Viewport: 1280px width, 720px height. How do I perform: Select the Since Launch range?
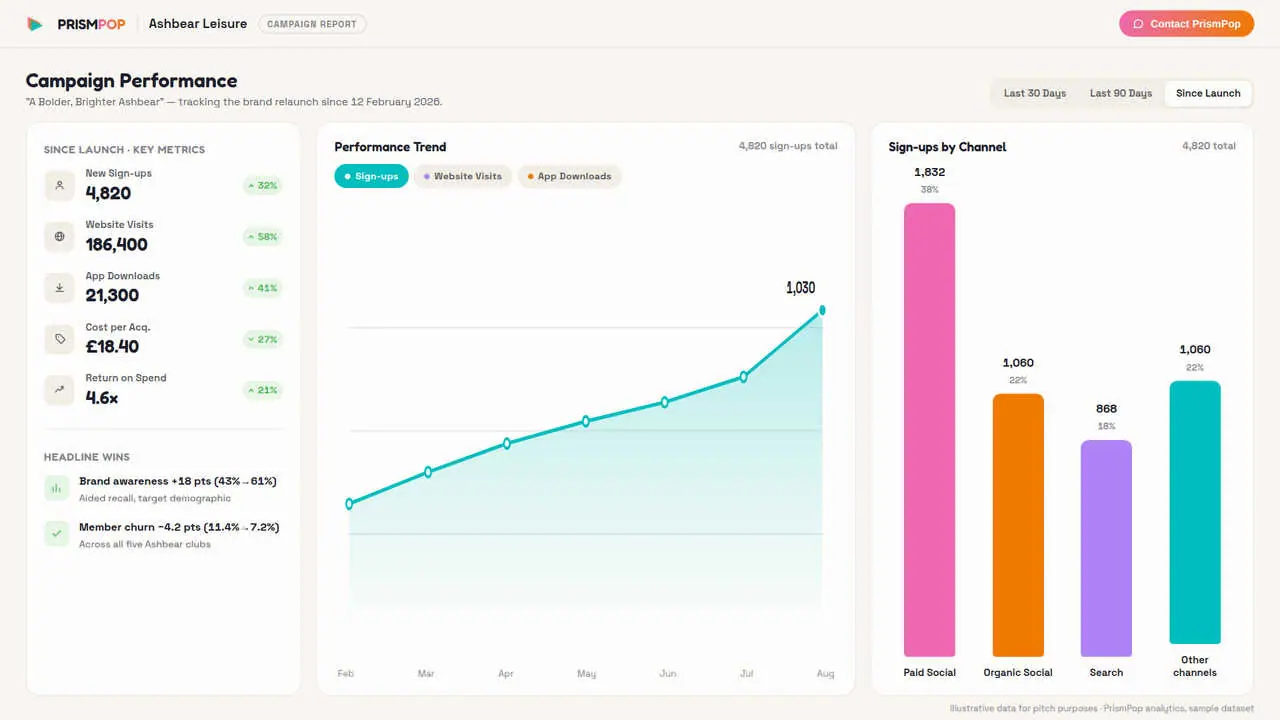tap(1208, 93)
